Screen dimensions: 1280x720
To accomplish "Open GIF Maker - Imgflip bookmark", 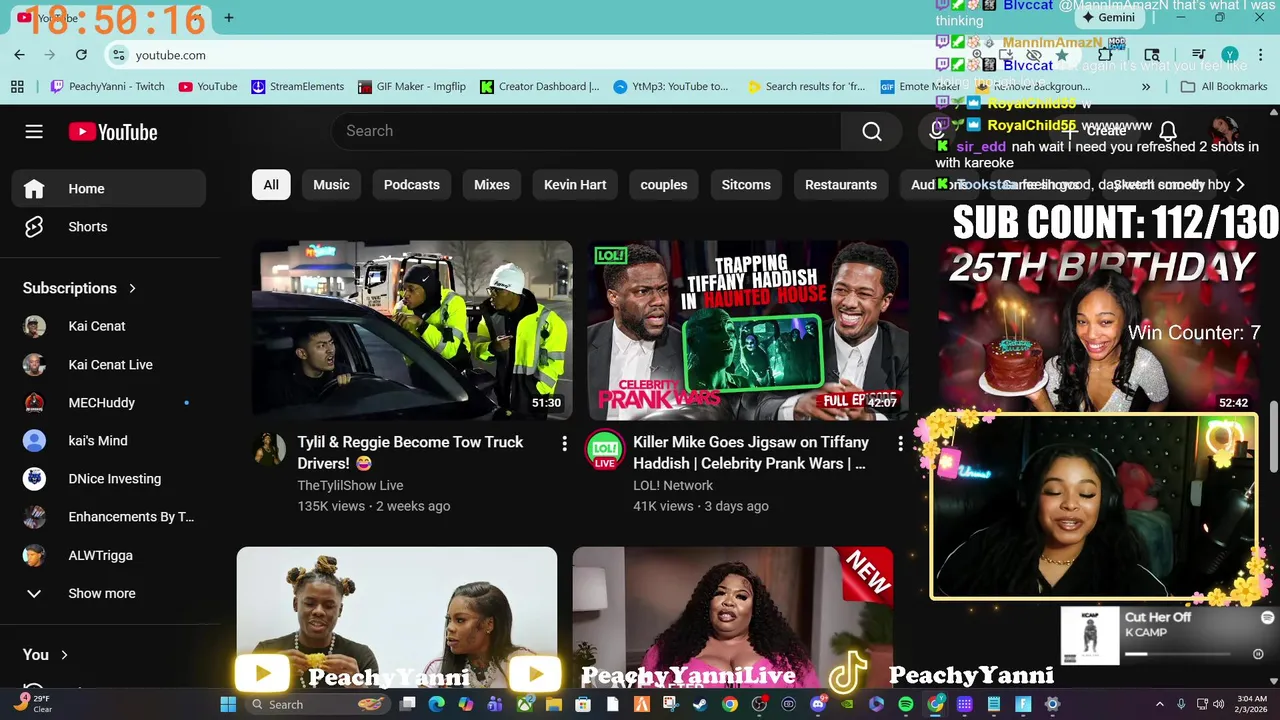I will pos(412,87).
